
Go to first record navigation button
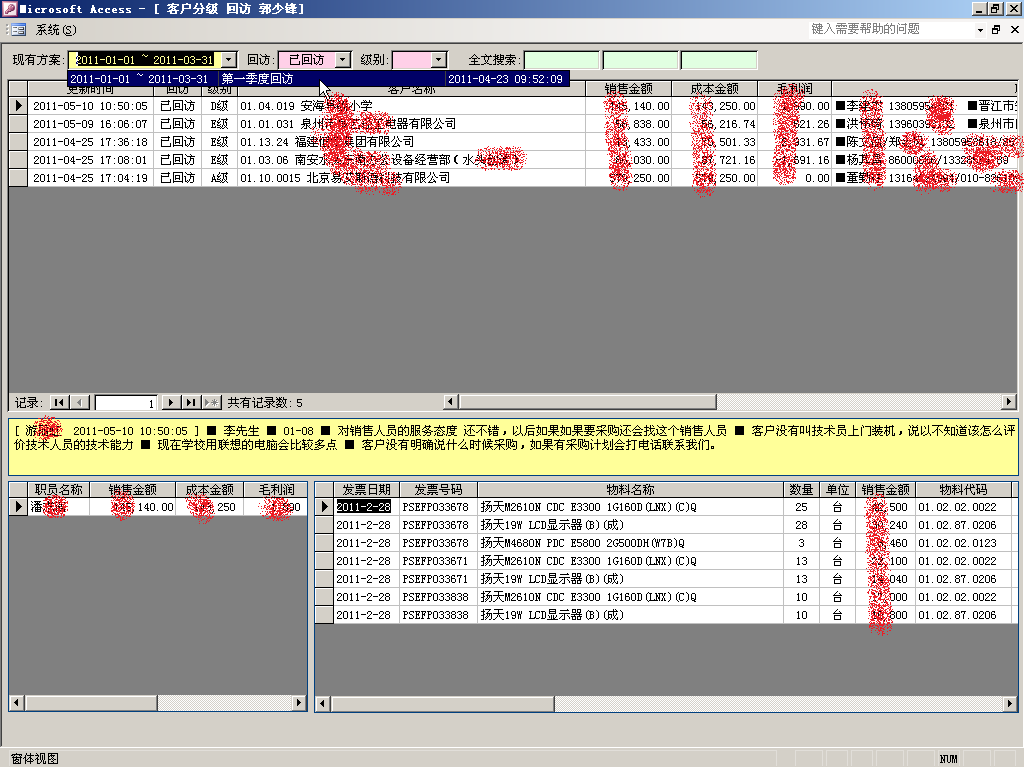pos(59,402)
